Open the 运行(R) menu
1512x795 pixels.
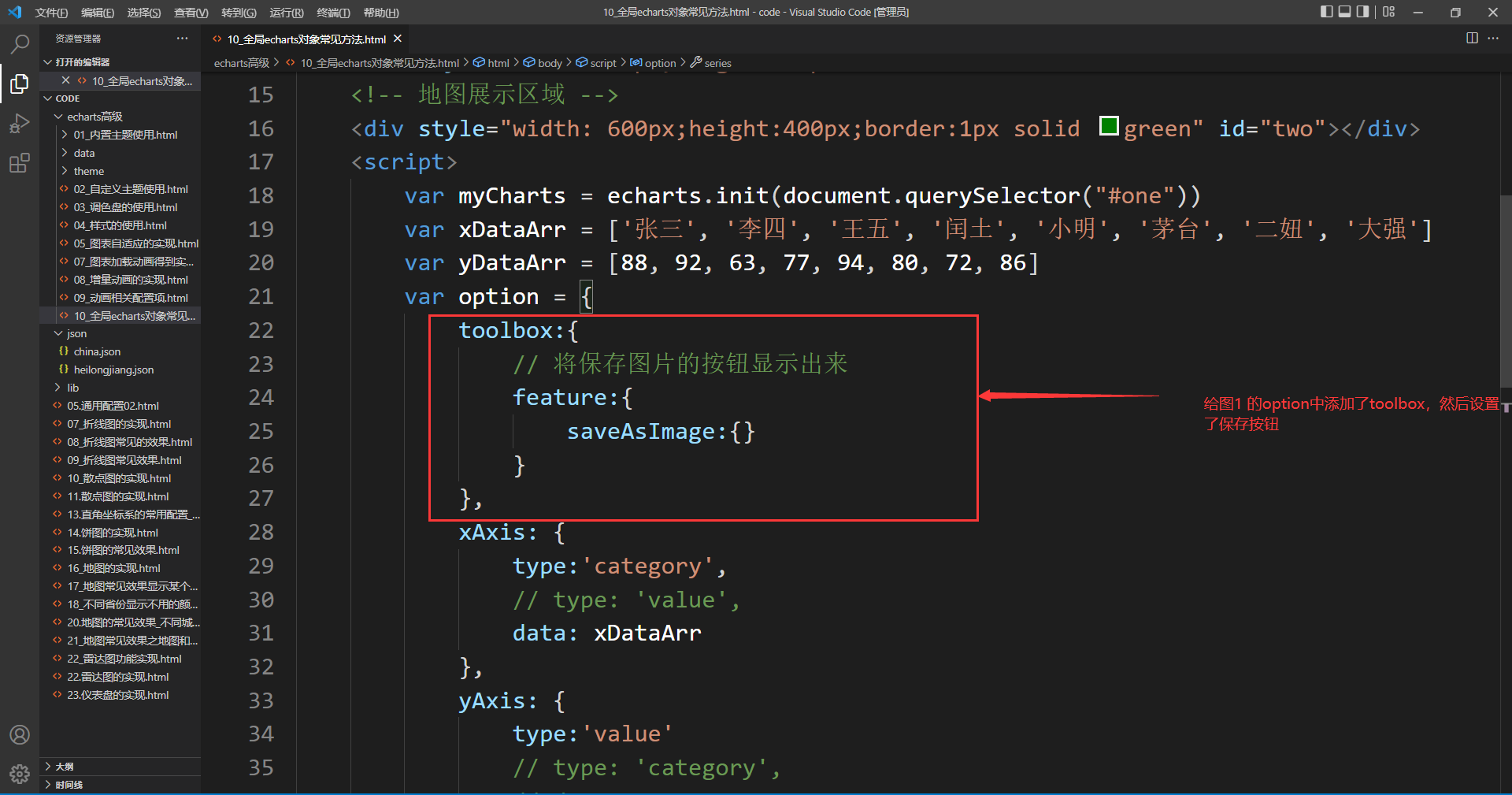(x=287, y=13)
